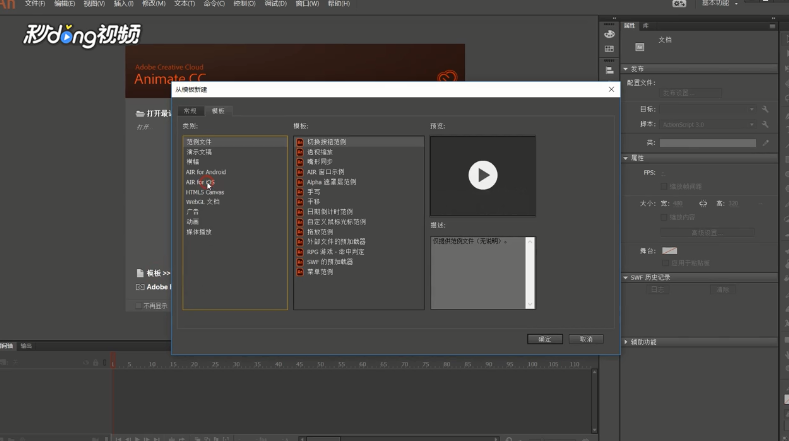Click the 类 class name input field

tap(708, 143)
